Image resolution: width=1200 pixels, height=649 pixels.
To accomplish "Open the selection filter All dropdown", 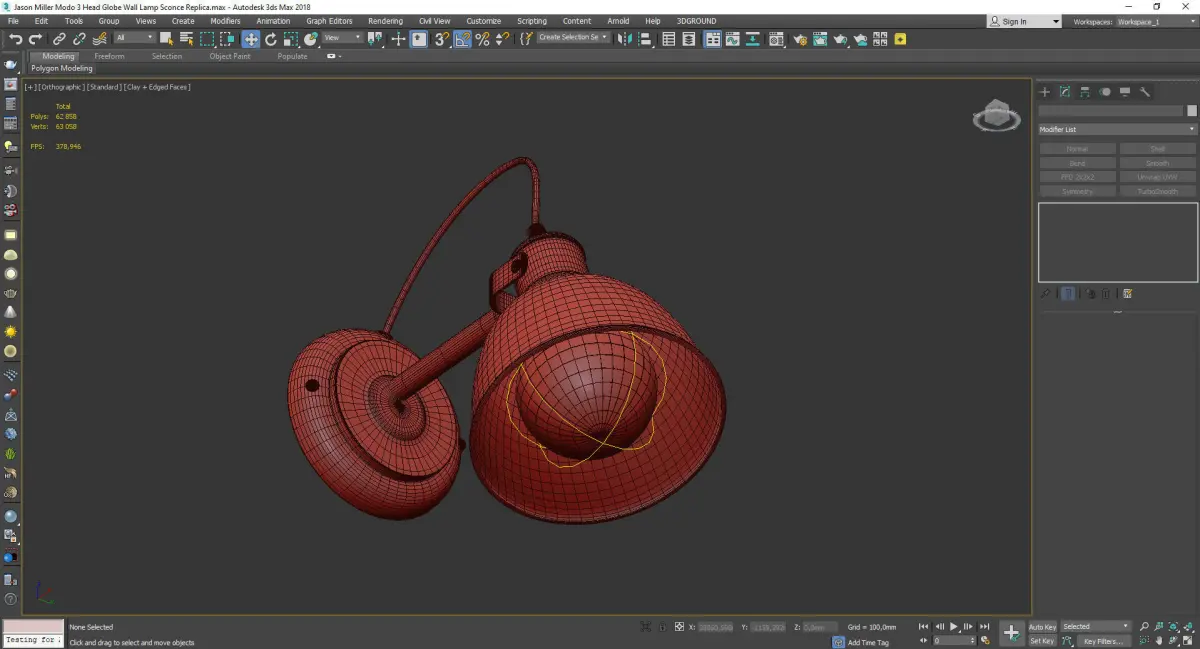I will pos(134,38).
